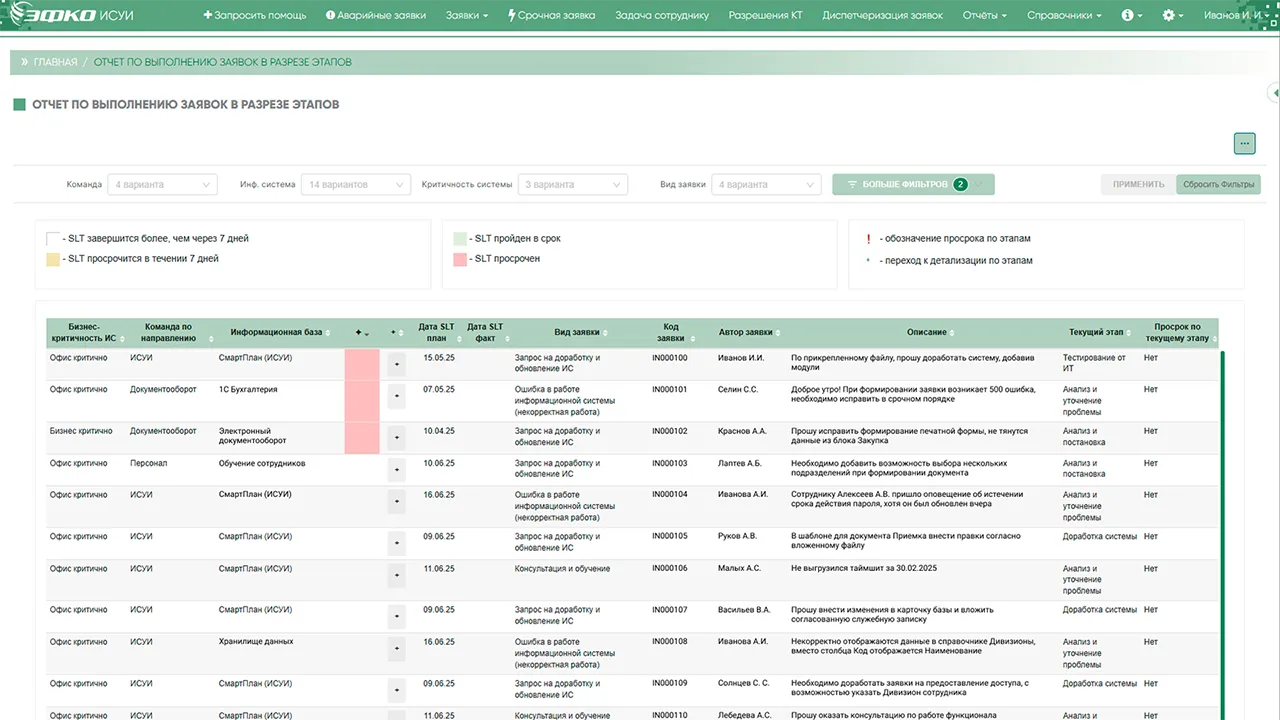Click Сбросить Фильтры button
This screenshot has width=1280, height=720.
1218,184
